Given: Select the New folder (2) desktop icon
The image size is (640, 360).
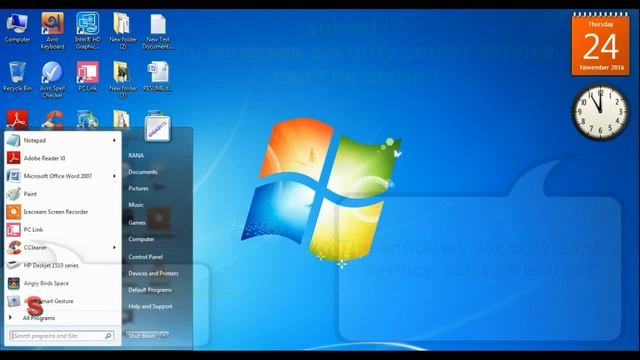Looking at the screenshot, I should pos(122,31).
